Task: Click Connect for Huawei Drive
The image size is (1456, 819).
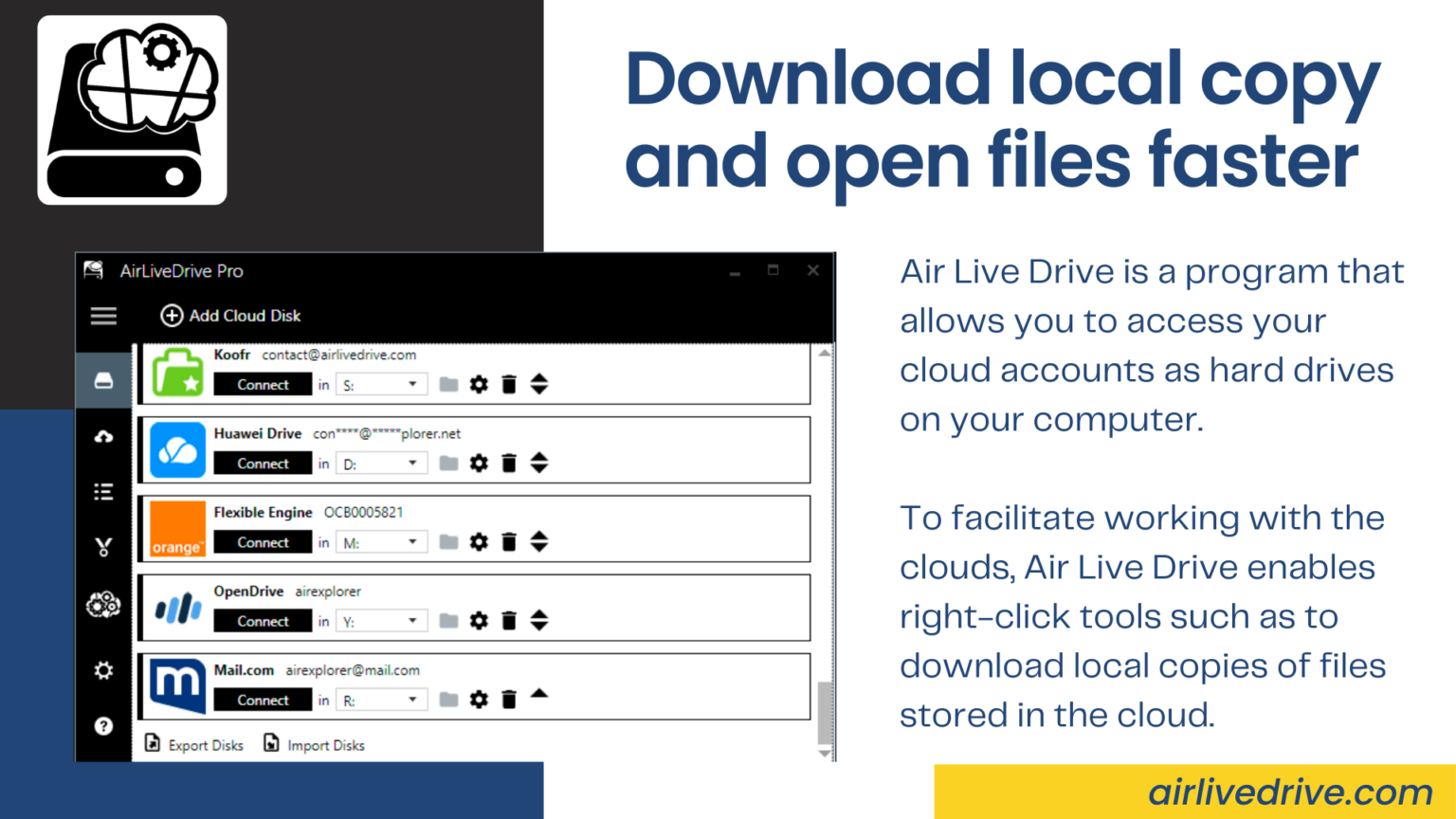Action: coord(262,463)
